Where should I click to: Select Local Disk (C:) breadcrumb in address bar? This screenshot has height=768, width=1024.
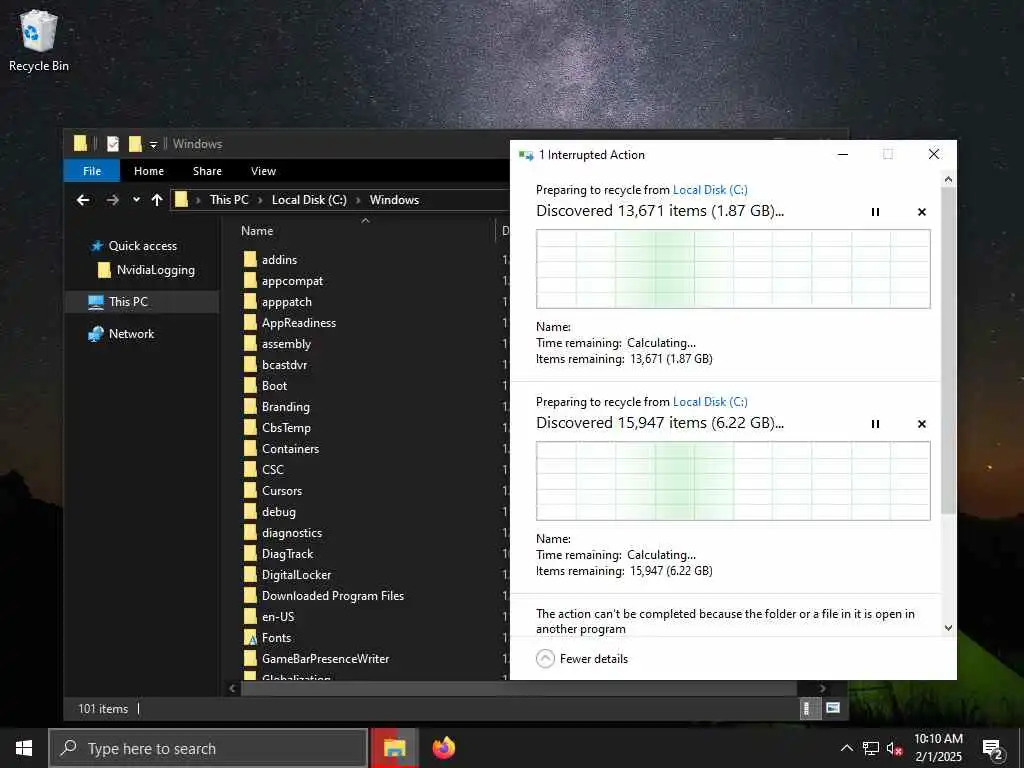click(x=309, y=200)
